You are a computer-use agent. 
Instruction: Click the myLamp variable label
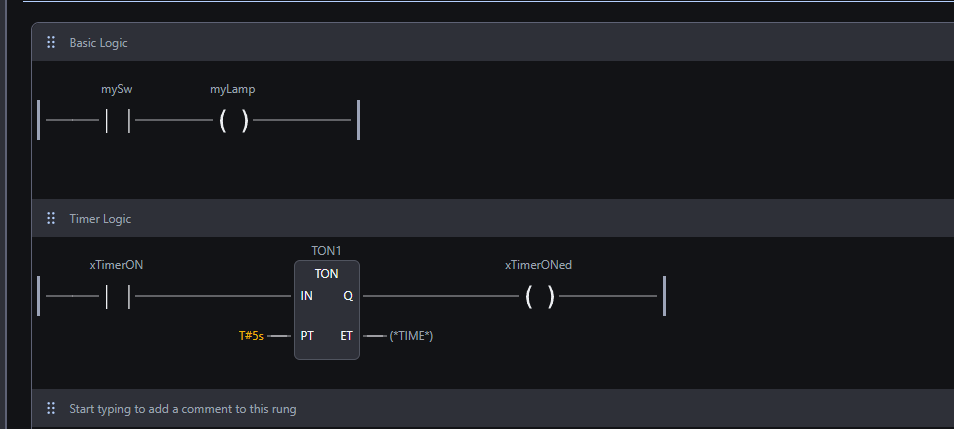[x=233, y=89]
